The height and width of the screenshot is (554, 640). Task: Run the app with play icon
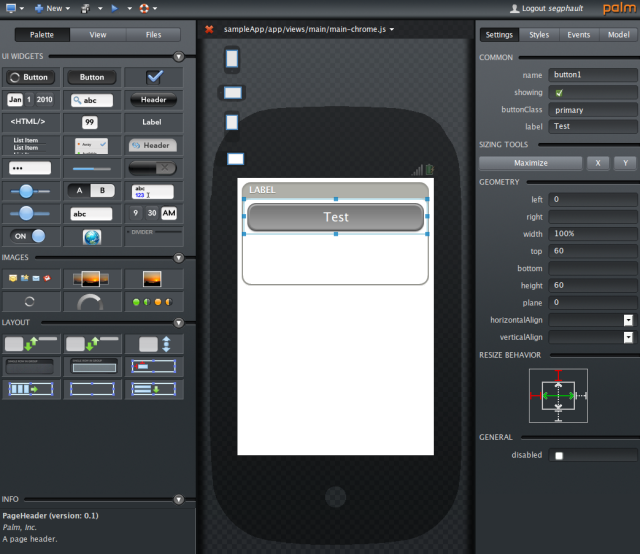[115, 8]
